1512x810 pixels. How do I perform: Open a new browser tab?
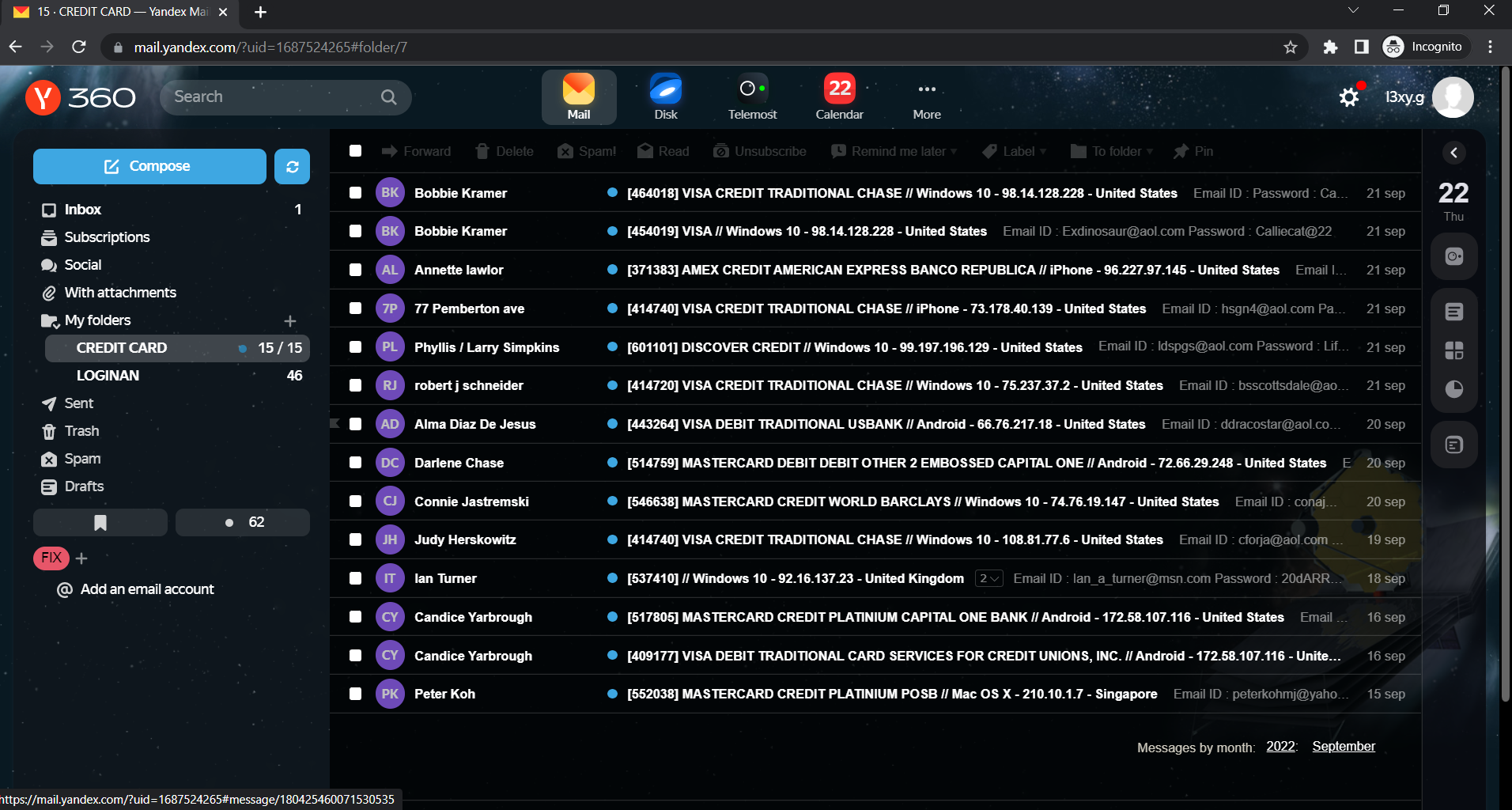pyautogui.click(x=260, y=12)
